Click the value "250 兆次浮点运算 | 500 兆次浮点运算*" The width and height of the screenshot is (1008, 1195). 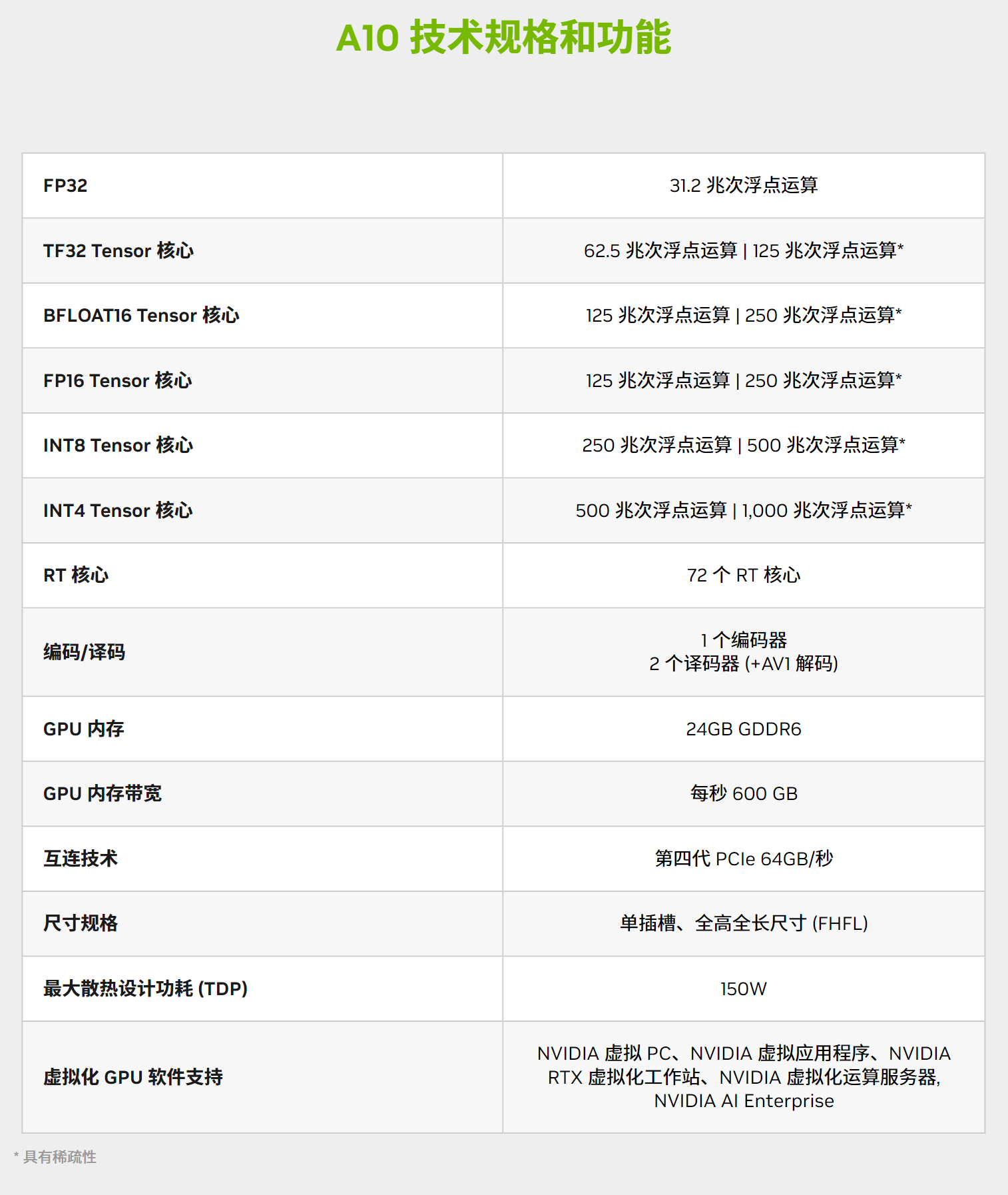[744, 445]
